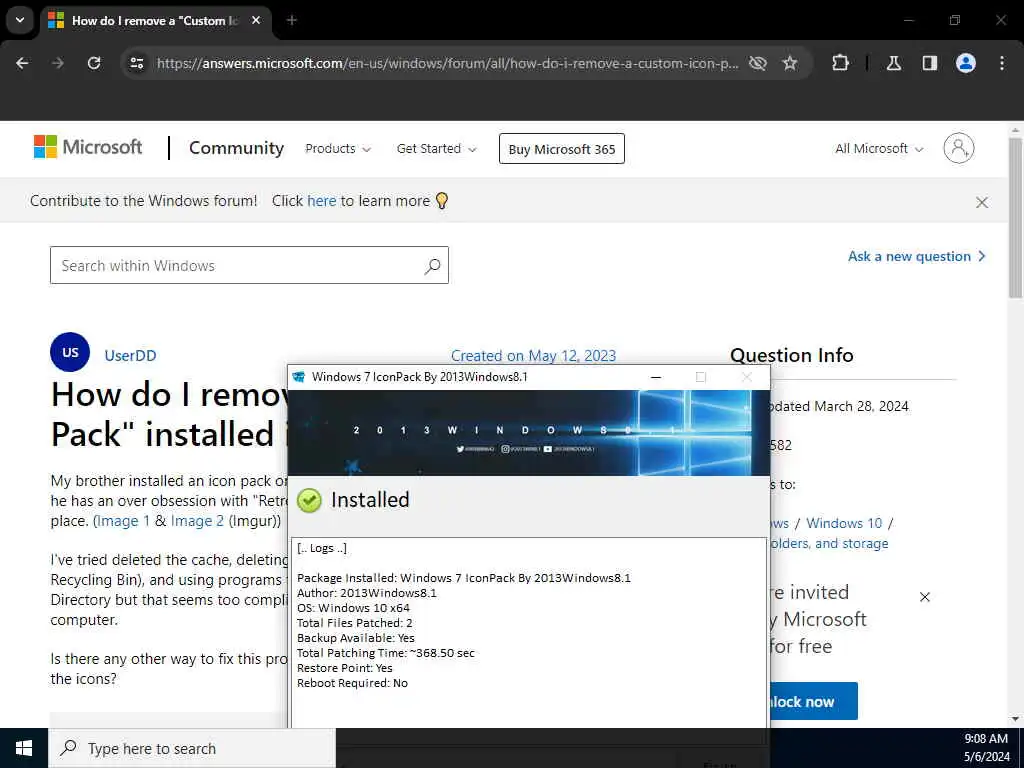Click the 2013Windows8.1 banner image
This screenshot has height=768, width=1024.
pos(529,433)
